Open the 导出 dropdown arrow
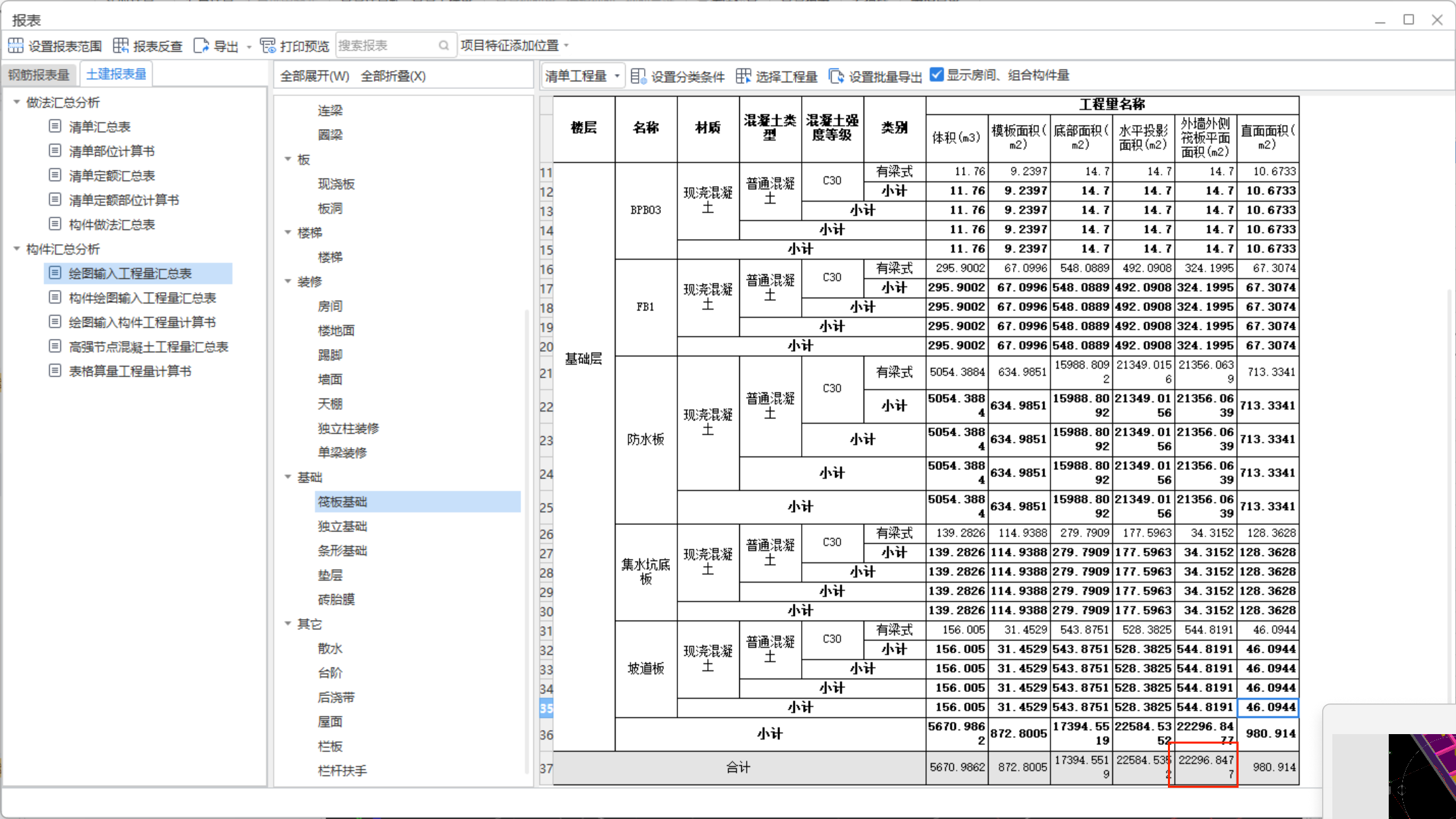 tap(249, 47)
